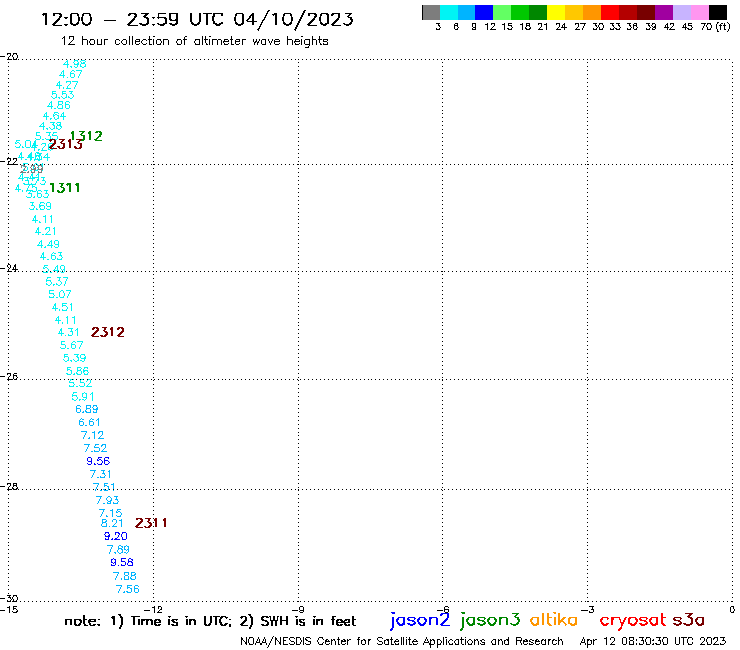Select the wave height value 6.89
The image size is (740, 650).
click(87, 409)
